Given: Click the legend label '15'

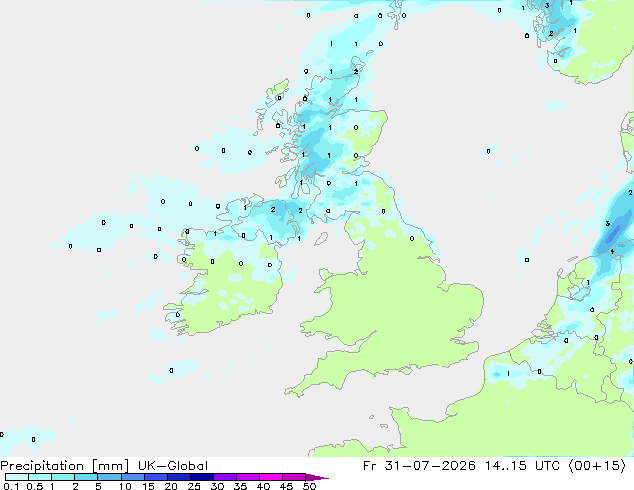Looking at the screenshot, I should click(x=148, y=486).
